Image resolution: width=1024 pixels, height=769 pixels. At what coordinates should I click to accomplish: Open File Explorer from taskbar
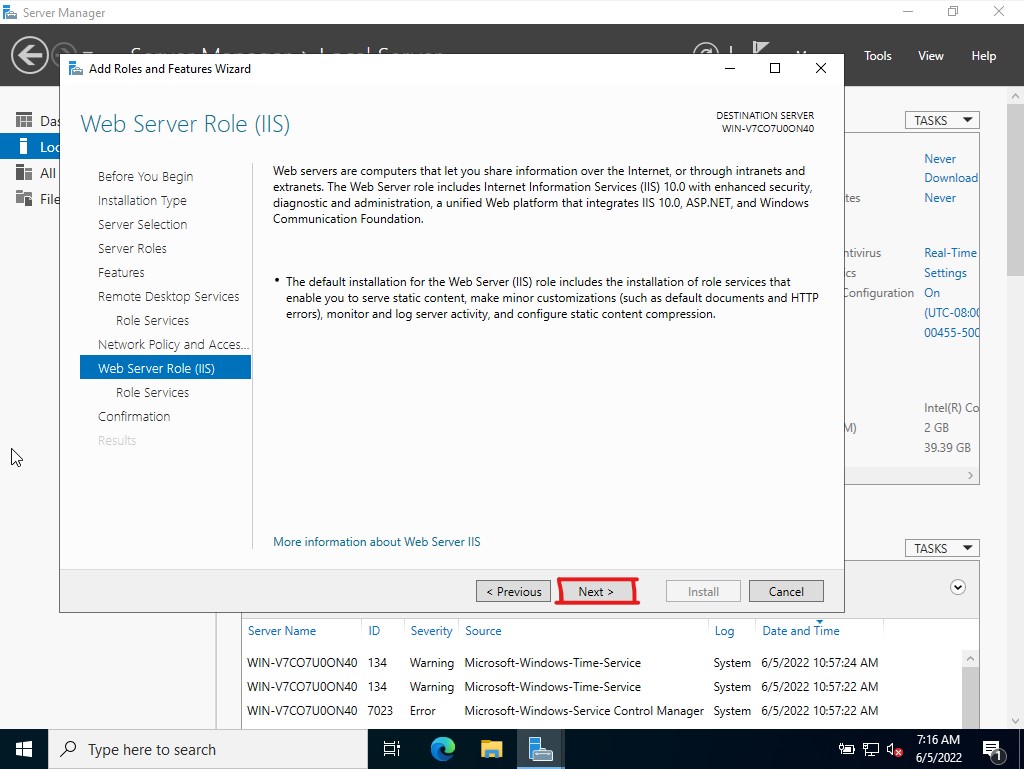(x=491, y=749)
